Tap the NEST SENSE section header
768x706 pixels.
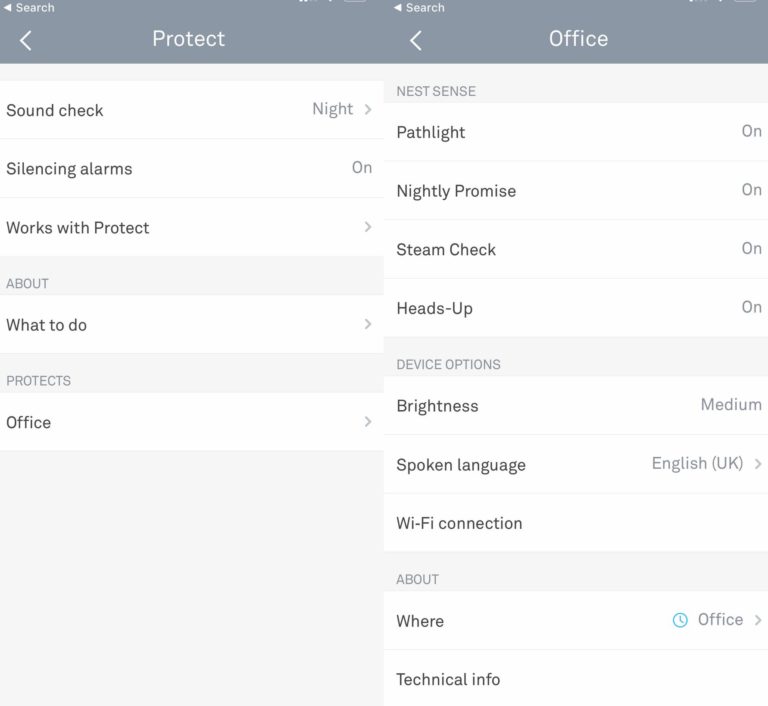pyautogui.click(x=436, y=91)
